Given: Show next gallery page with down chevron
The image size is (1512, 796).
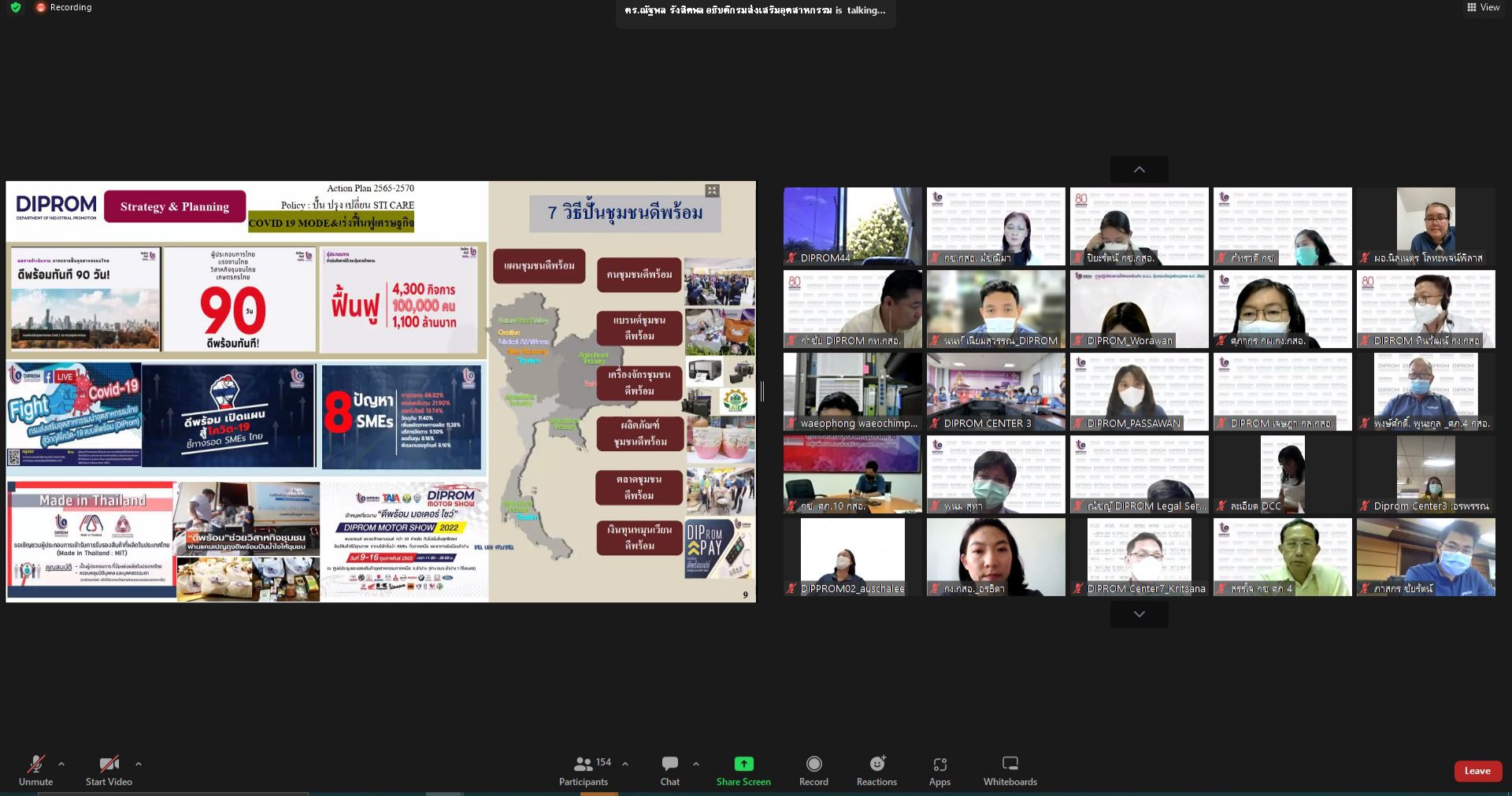Looking at the screenshot, I should (x=1139, y=614).
